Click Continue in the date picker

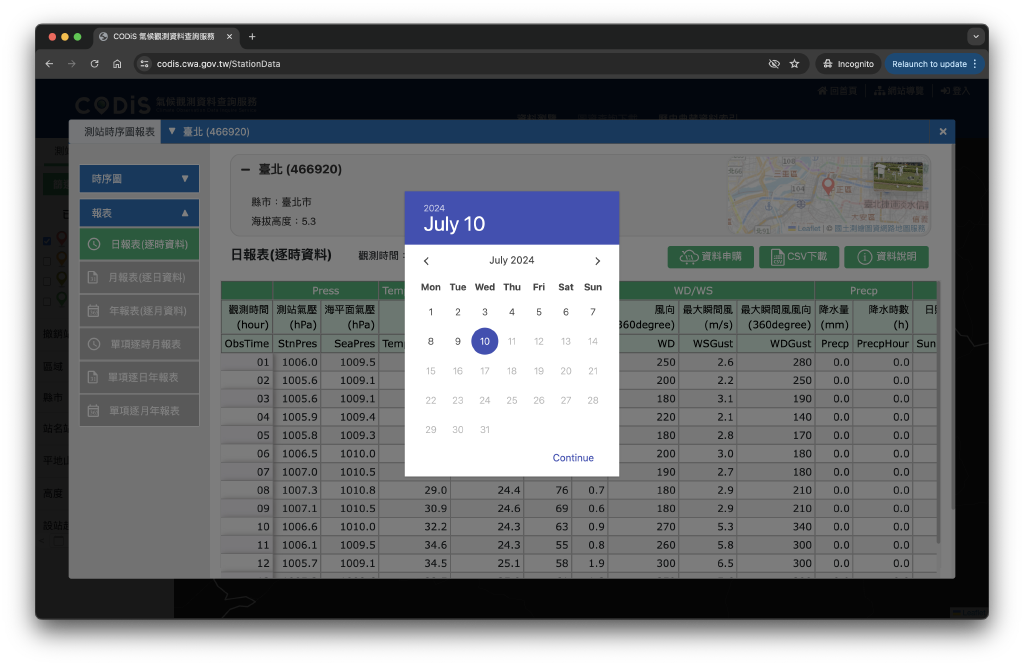point(573,458)
